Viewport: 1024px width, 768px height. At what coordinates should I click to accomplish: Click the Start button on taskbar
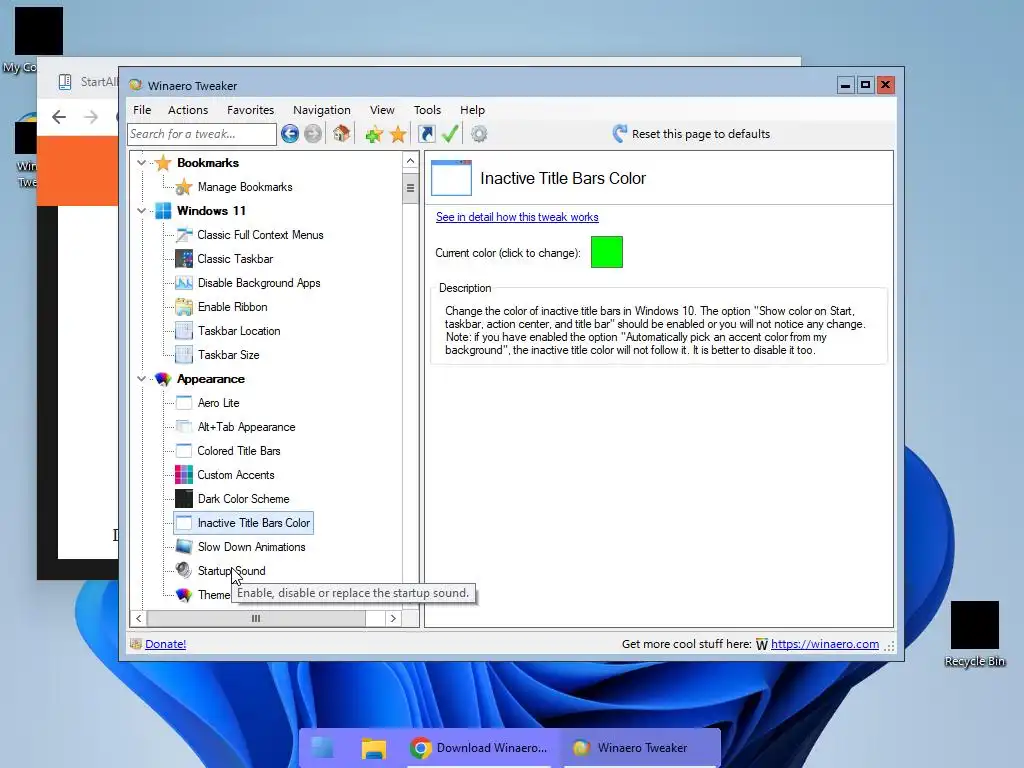pos(323,748)
